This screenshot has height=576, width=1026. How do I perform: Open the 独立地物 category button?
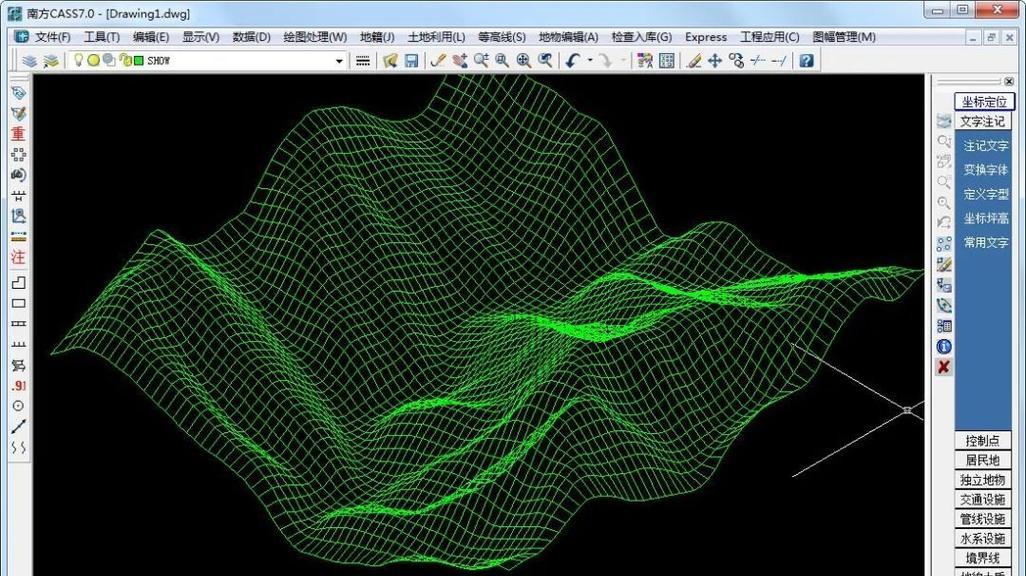pos(982,480)
